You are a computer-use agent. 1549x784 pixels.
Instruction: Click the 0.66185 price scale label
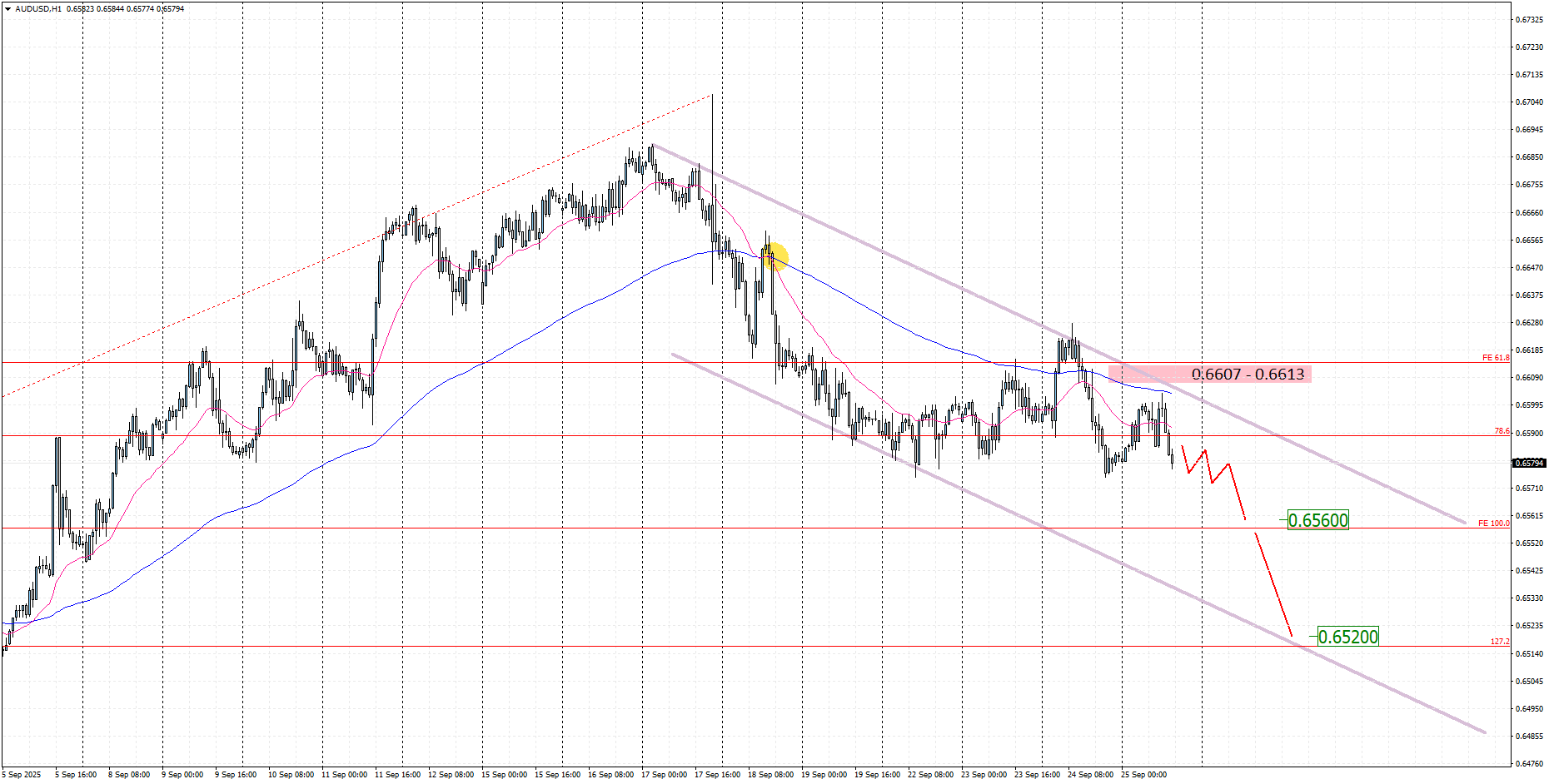tap(1529, 350)
